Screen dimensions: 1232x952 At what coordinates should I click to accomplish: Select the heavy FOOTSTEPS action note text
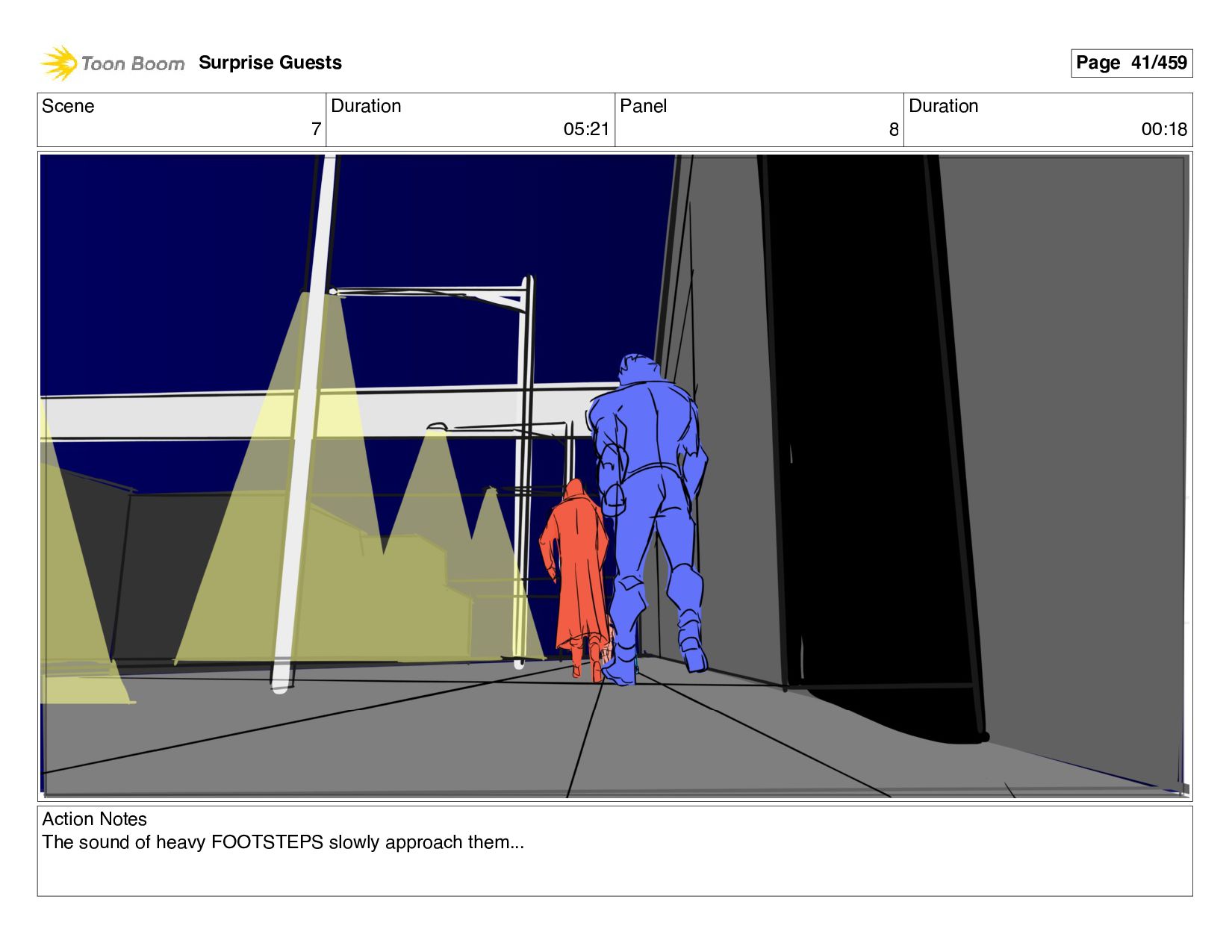click(x=283, y=842)
